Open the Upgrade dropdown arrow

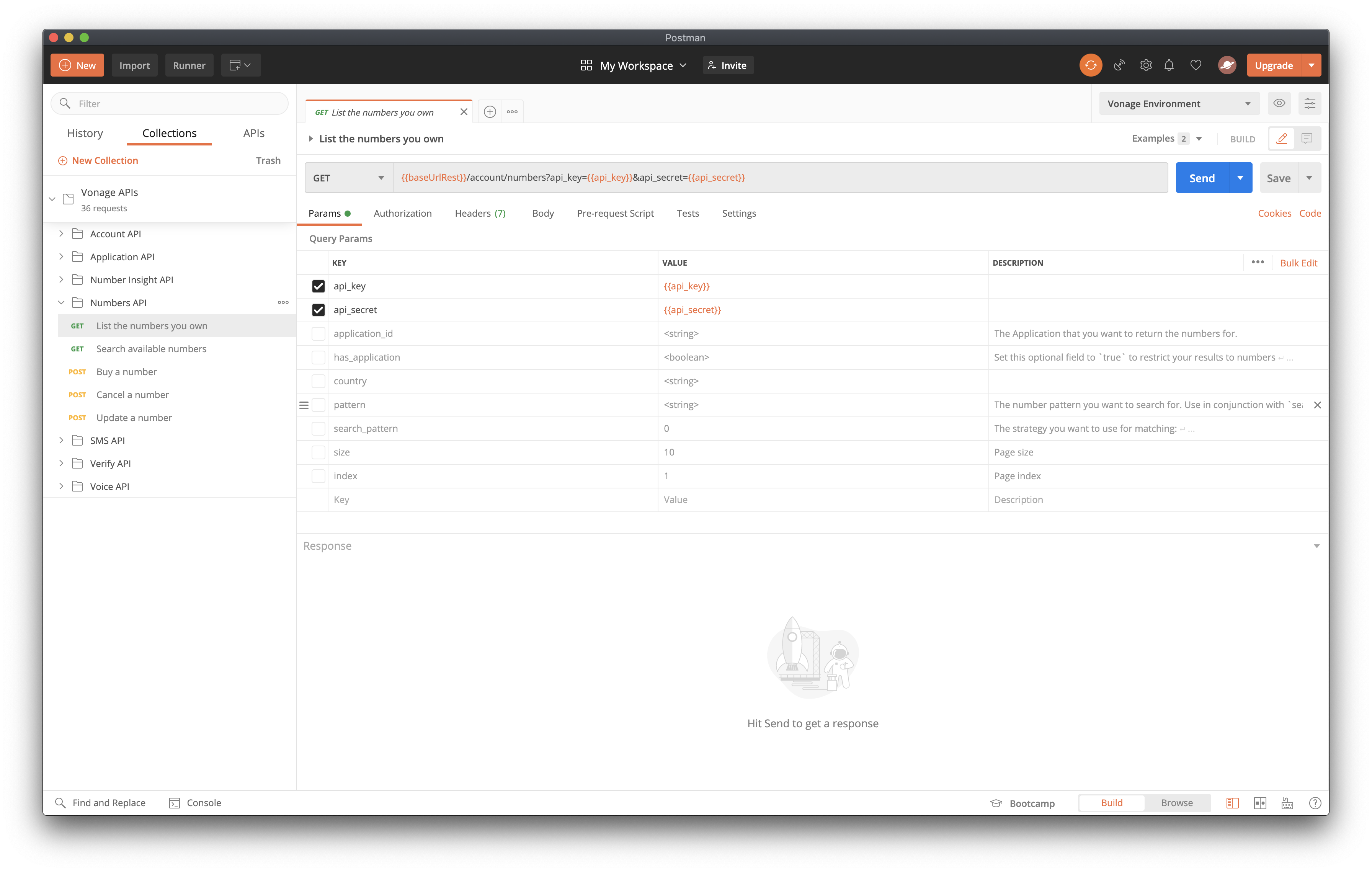1312,65
